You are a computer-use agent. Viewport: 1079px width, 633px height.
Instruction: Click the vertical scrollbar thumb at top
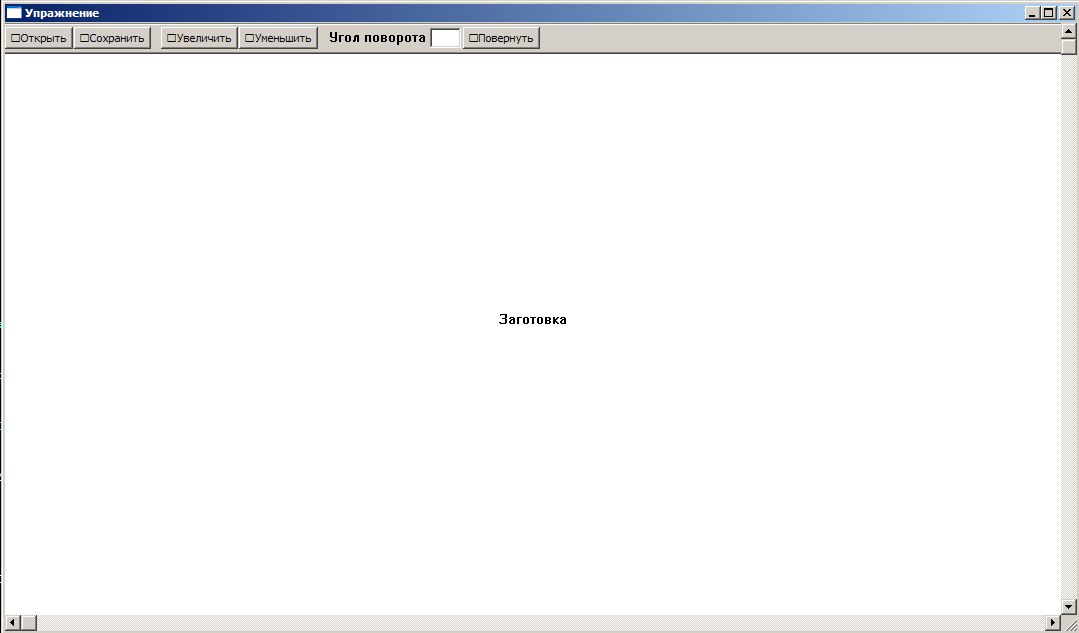pyautogui.click(x=1069, y=46)
